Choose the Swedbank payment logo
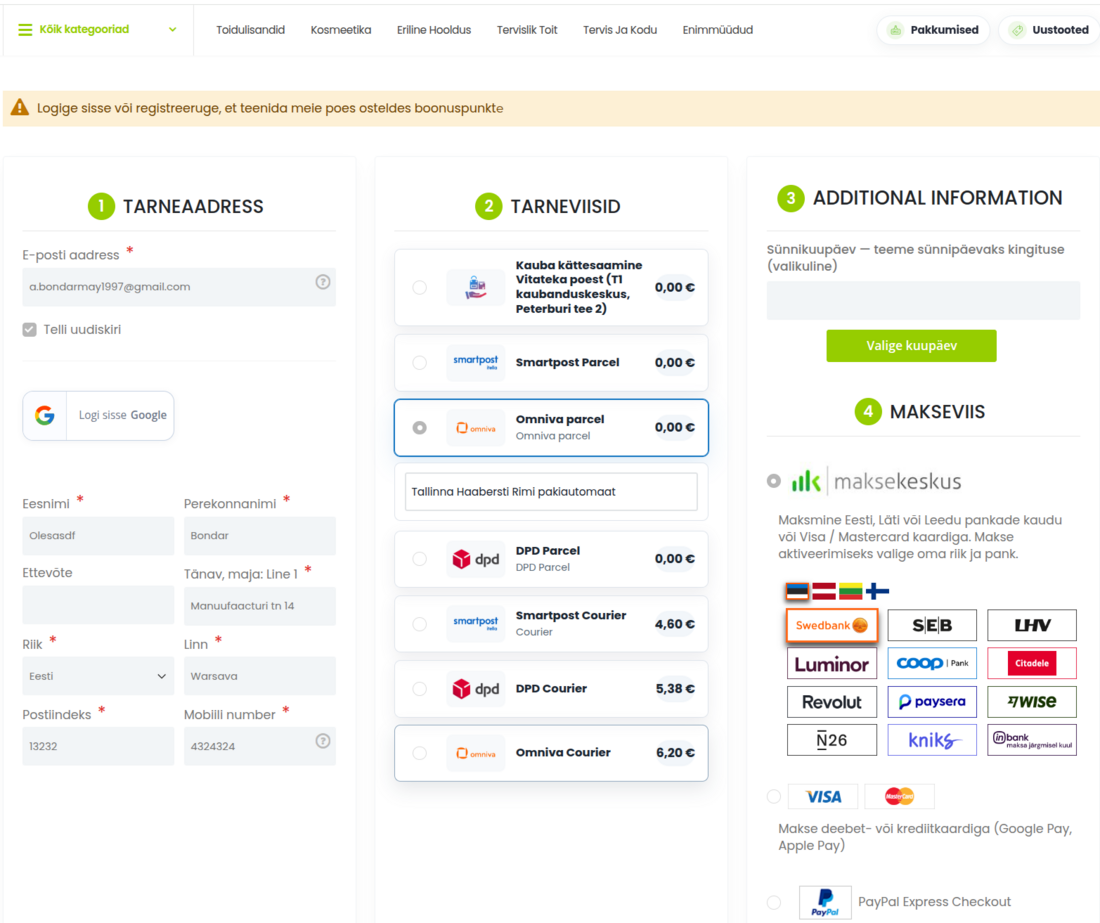Image resolution: width=1100 pixels, height=923 pixels. point(832,625)
